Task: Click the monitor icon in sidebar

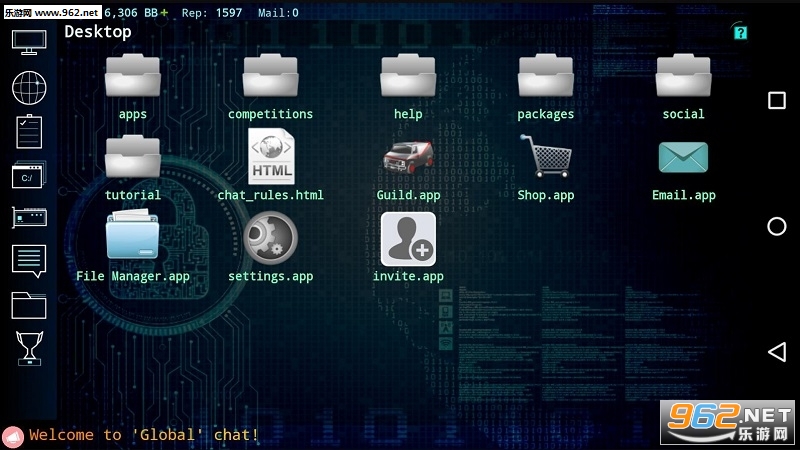Action: click(x=29, y=43)
